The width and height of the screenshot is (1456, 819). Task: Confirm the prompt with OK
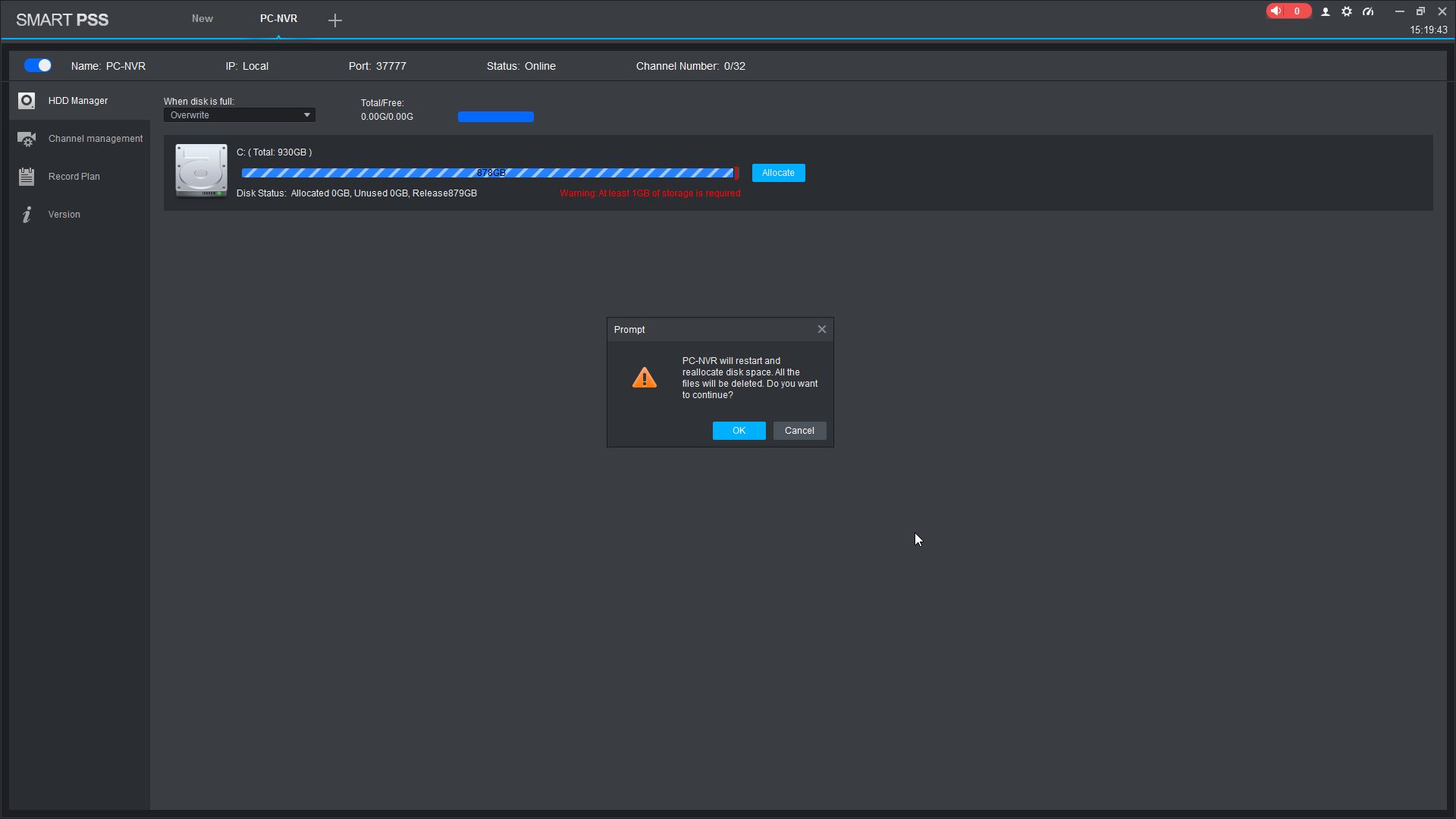[x=739, y=431]
